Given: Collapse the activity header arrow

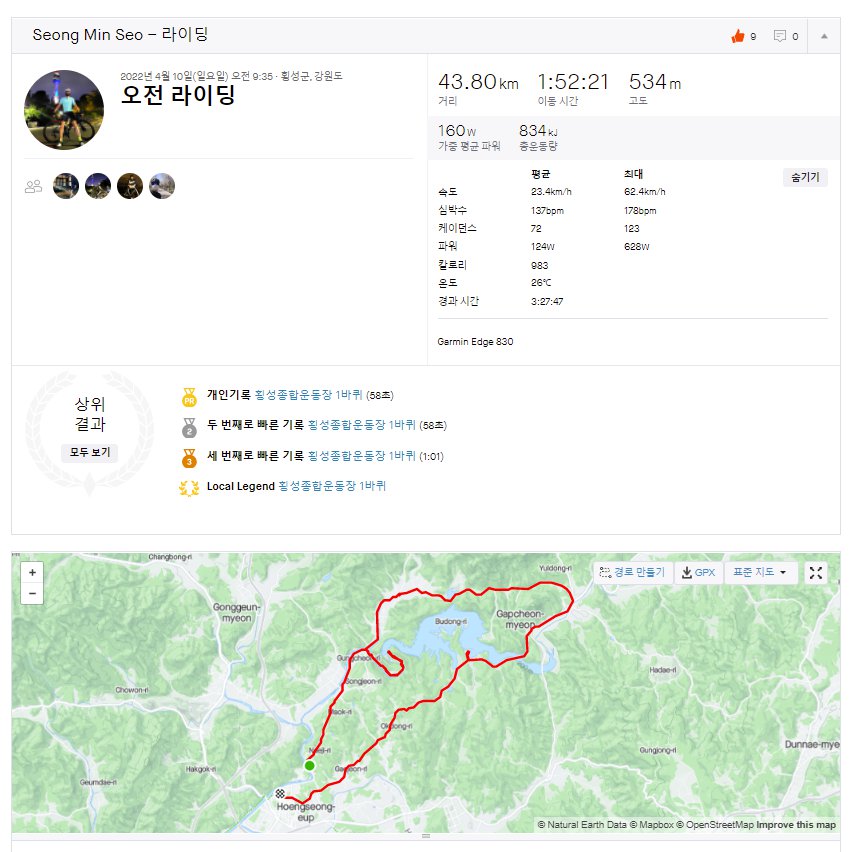Looking at the screenshot, I should point(824,36).
